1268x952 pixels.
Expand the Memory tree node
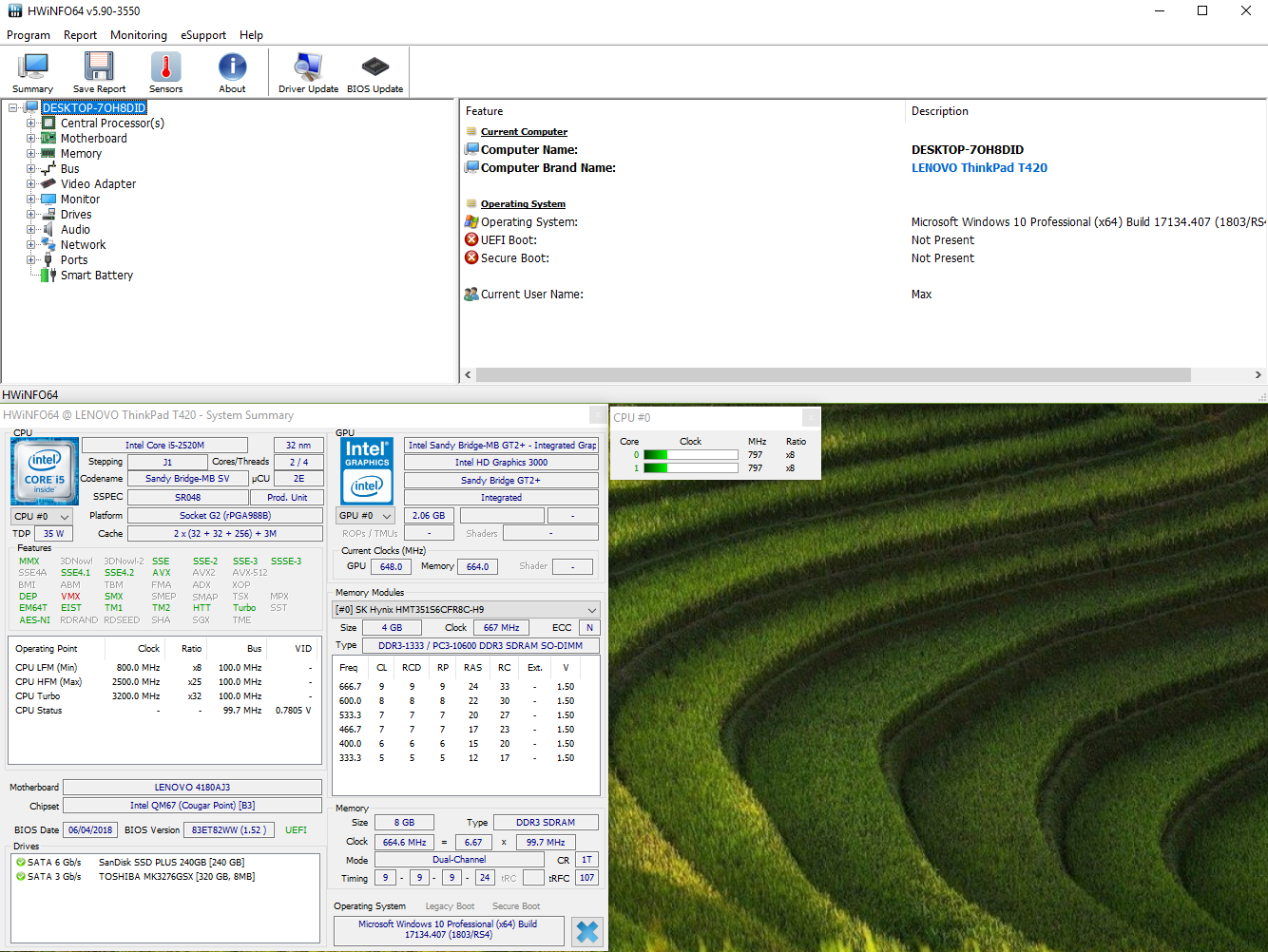click(31, 154)
